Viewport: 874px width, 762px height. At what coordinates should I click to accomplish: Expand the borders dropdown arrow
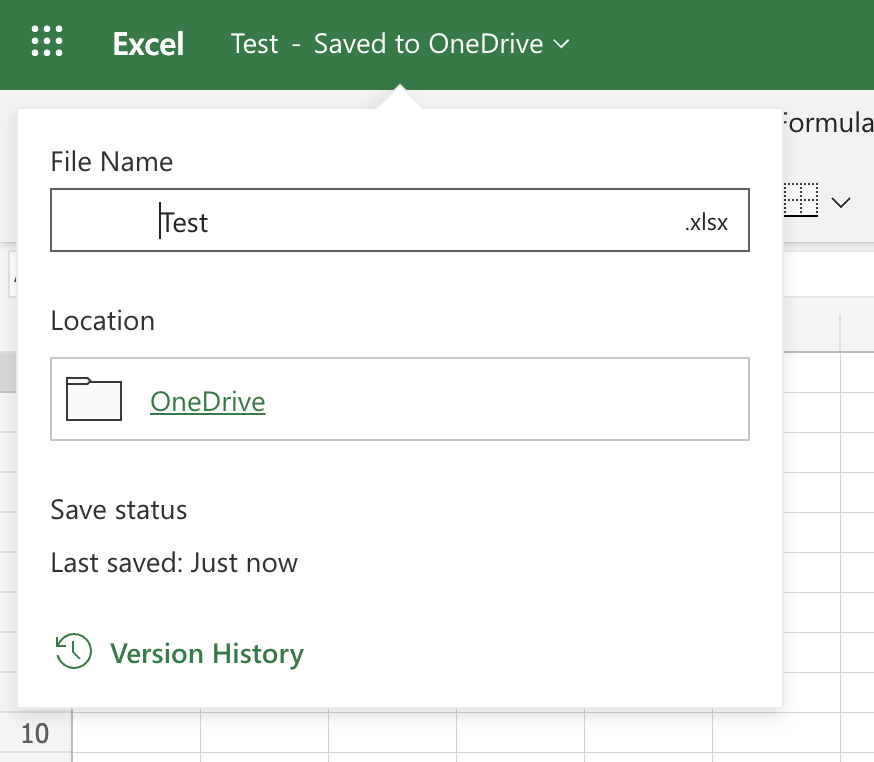841,202
